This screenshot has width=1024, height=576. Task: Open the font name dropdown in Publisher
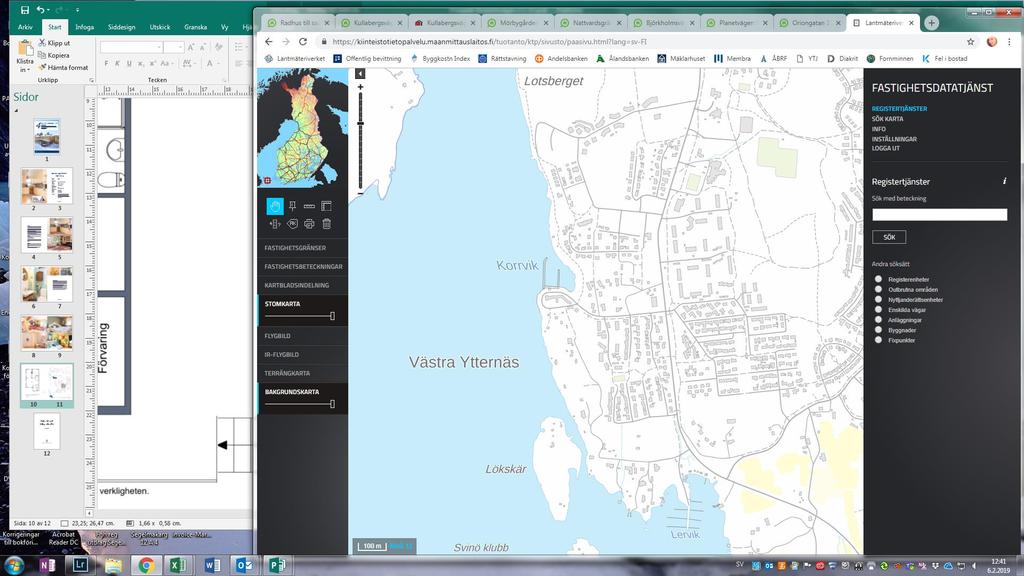(x=159, y=47)
